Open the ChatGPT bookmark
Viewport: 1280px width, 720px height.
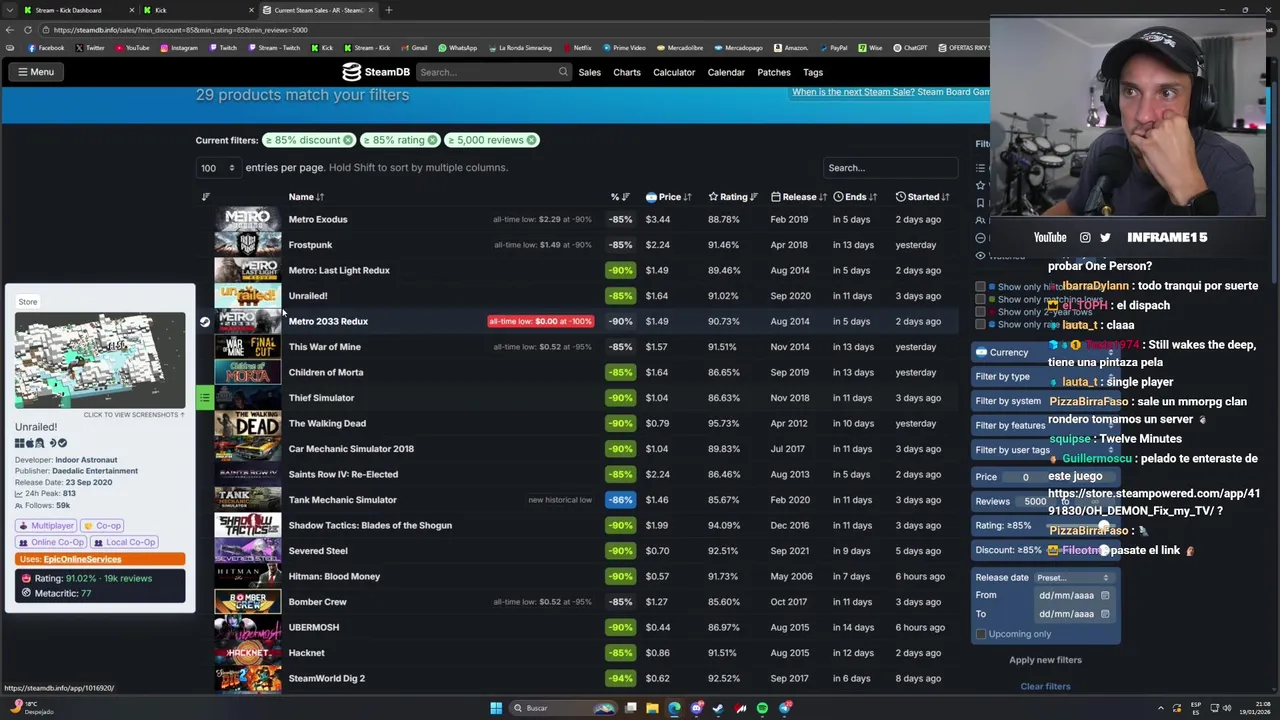point(910,48)
